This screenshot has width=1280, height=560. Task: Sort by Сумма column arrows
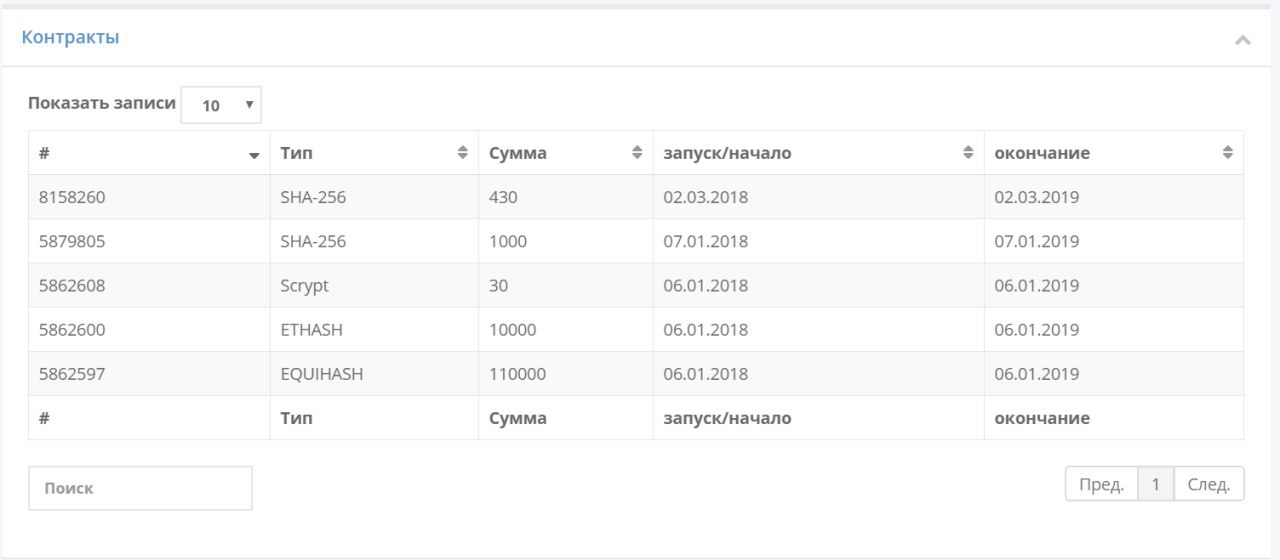tap(637, 153)
